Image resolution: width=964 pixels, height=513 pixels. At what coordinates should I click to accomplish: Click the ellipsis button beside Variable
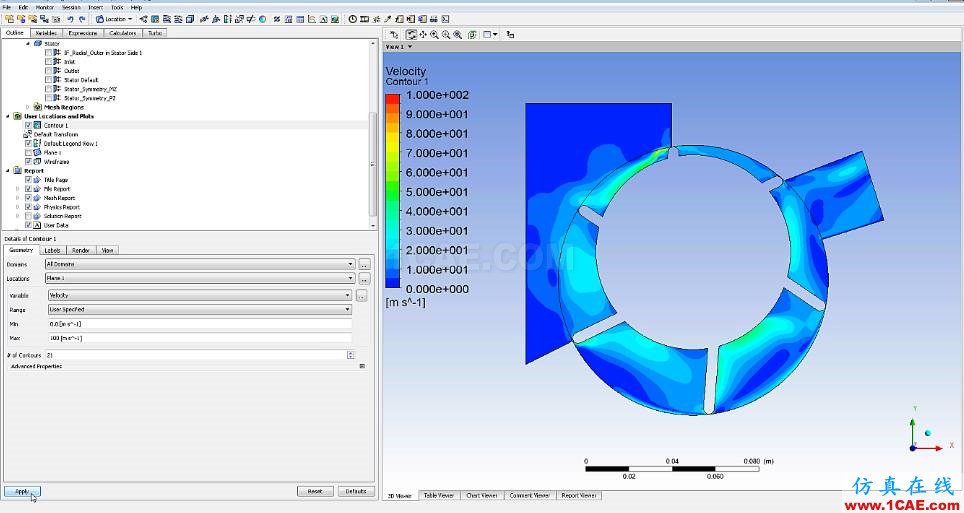(x=362, y=296)
